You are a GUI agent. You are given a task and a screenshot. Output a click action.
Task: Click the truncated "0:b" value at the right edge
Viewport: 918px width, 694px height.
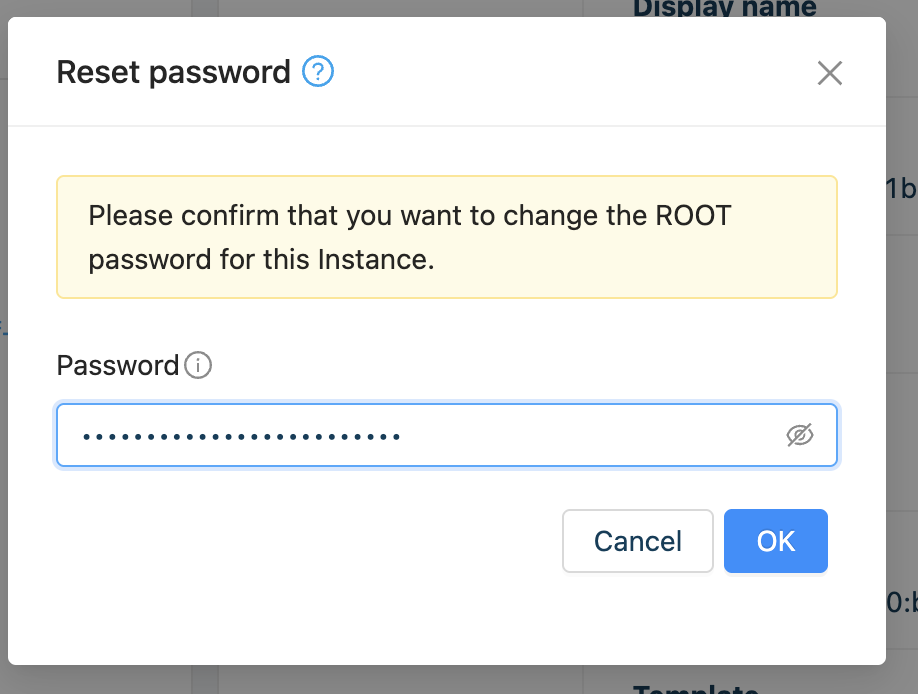(902, 602)
